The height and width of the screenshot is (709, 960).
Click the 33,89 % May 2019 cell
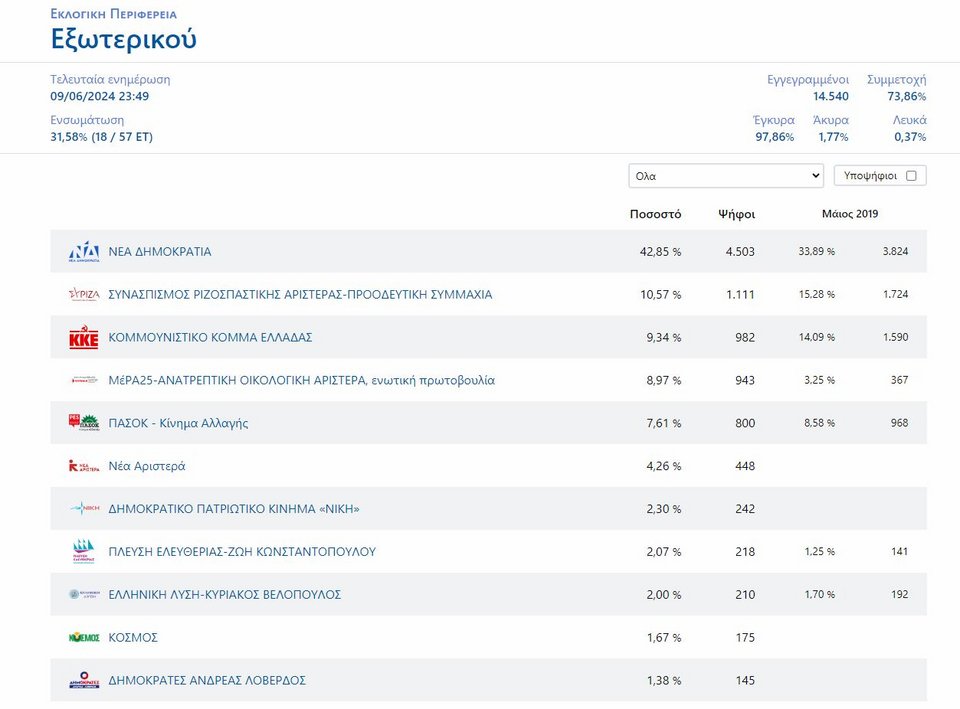(816, 251)
